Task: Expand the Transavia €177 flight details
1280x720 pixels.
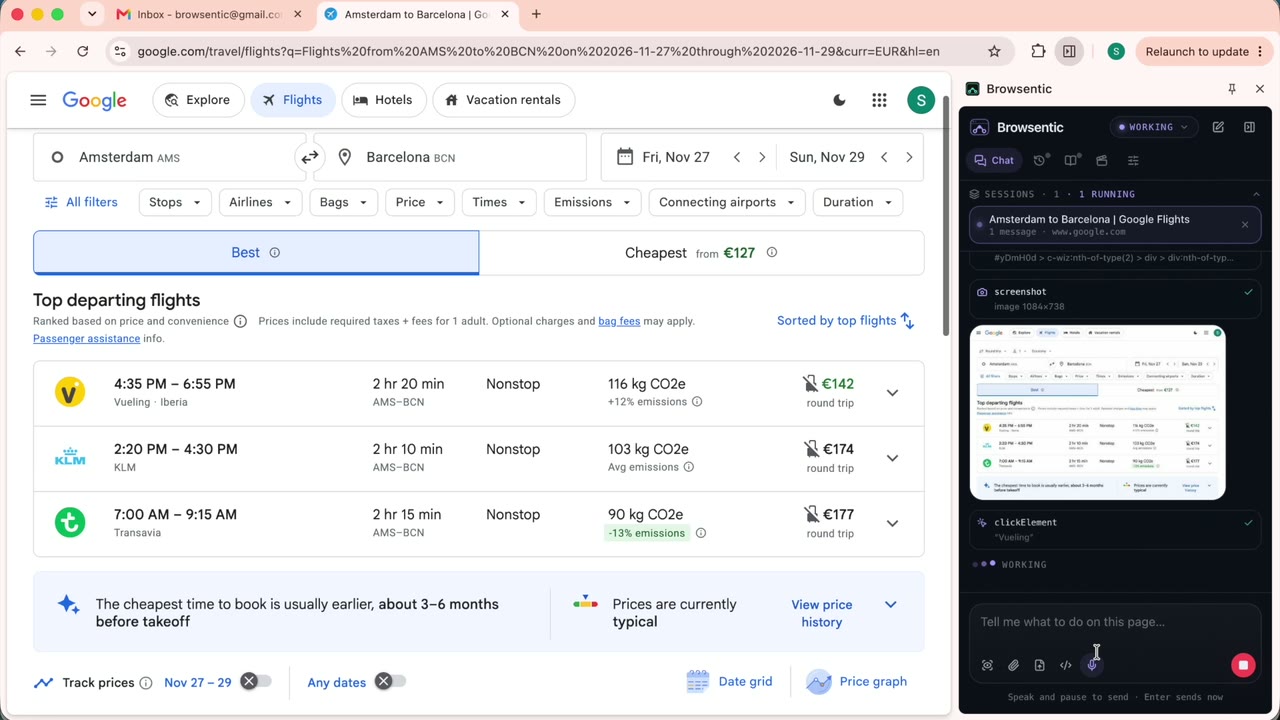Action: 892,523
